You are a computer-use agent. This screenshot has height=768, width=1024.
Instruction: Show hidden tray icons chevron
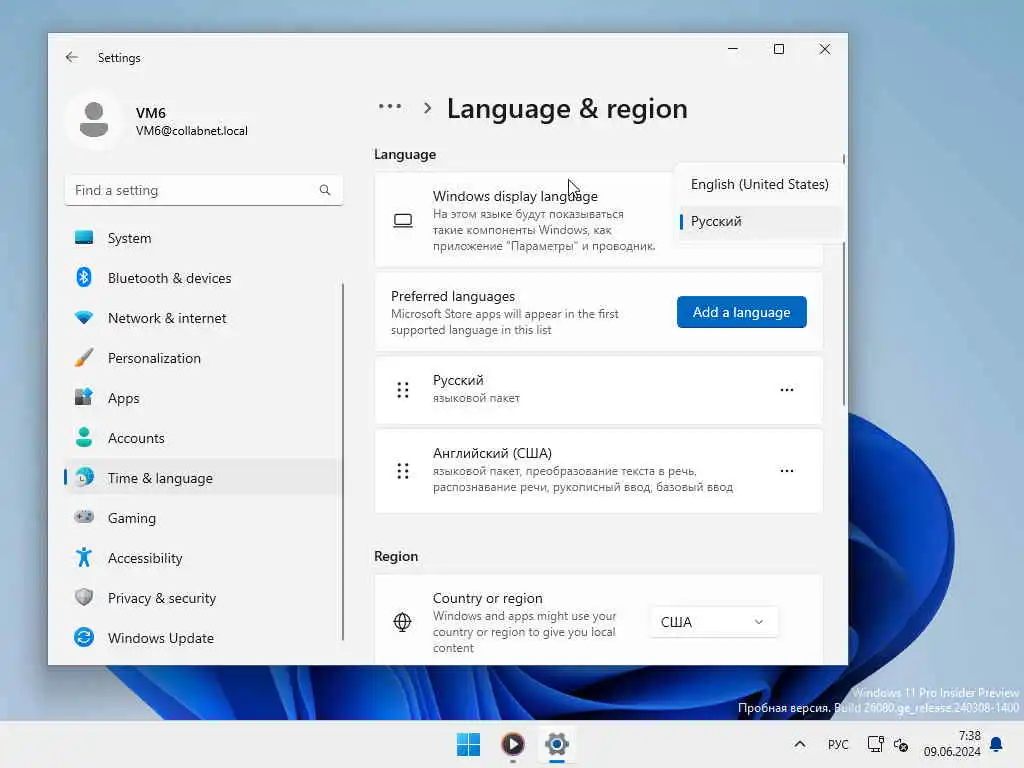click(x=799, y=744)
